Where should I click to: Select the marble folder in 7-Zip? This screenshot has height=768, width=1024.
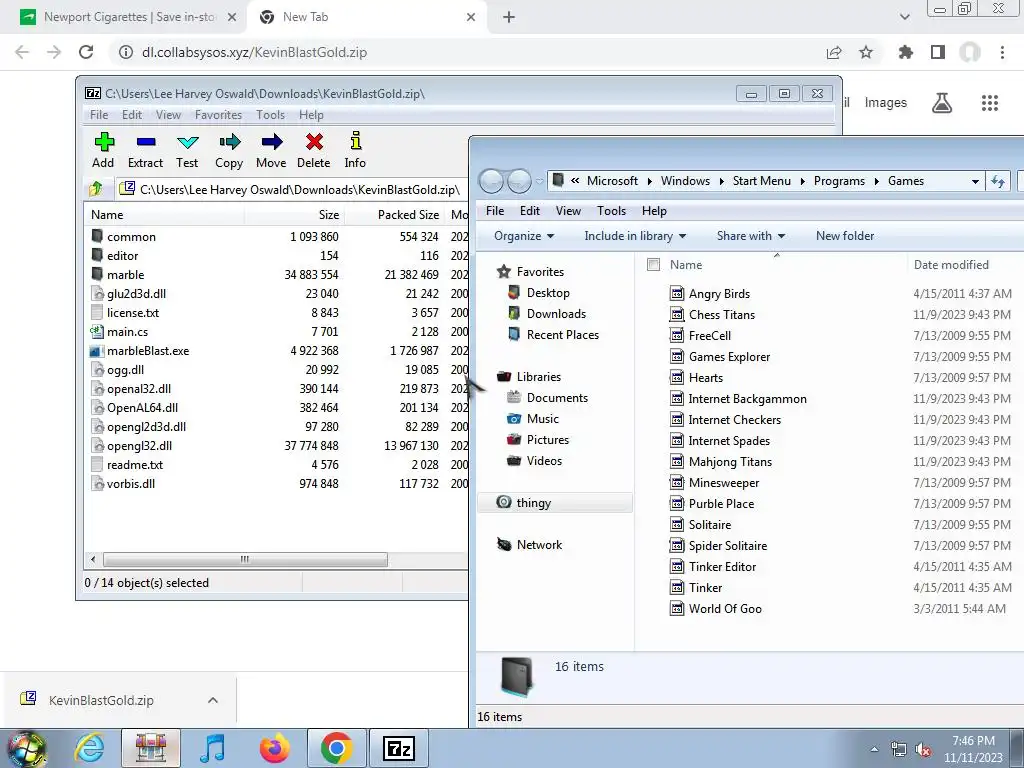[x=125, y=275]
